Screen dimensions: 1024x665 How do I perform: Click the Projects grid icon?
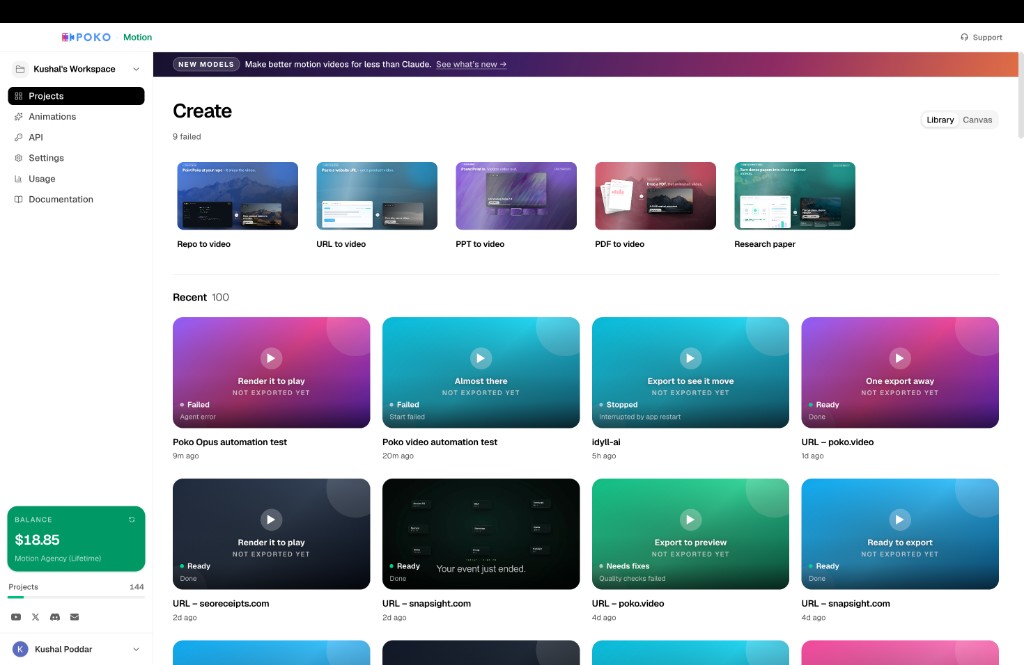point(18,96)
